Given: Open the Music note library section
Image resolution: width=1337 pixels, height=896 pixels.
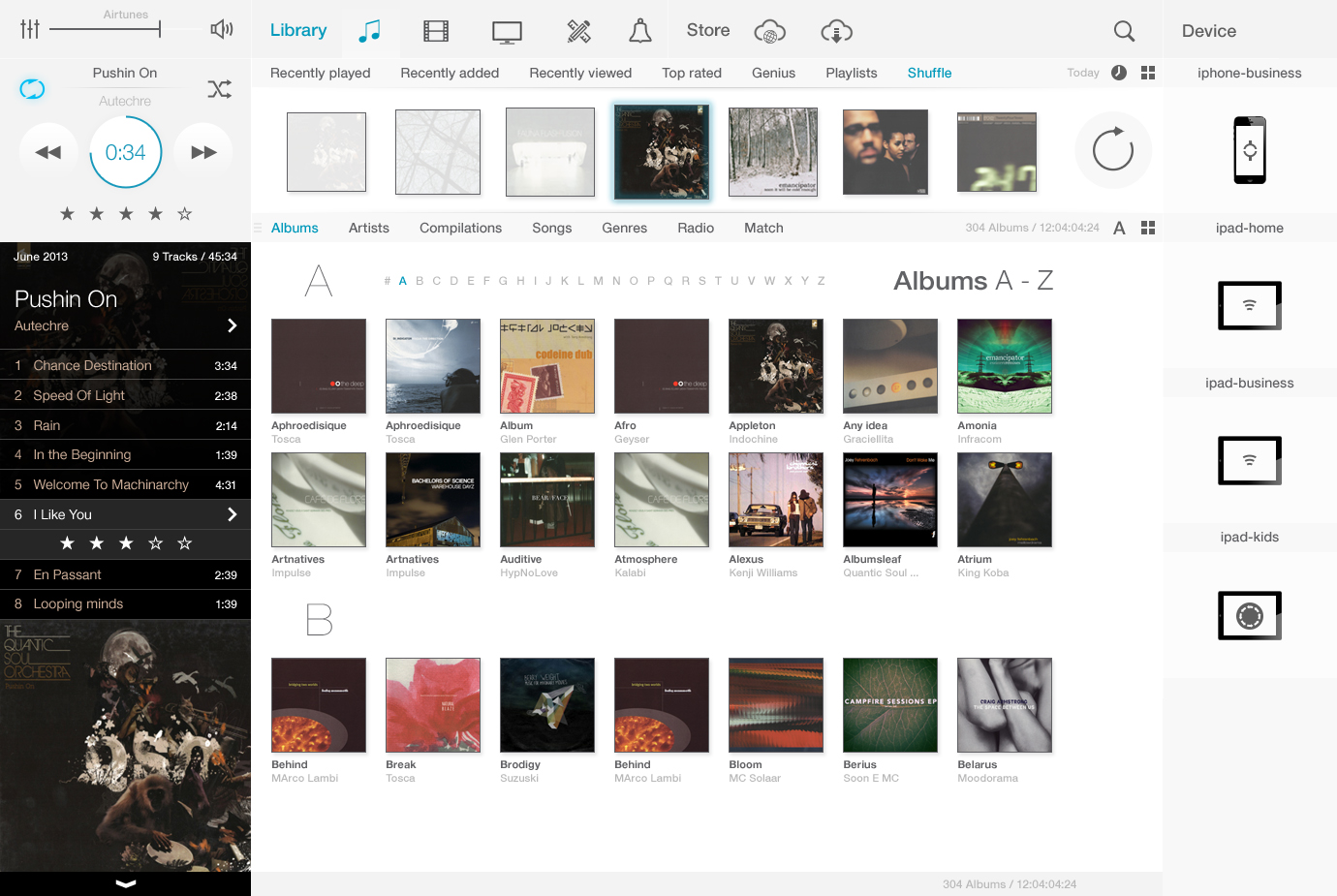Looking at the screenshot, I should 369,31.
